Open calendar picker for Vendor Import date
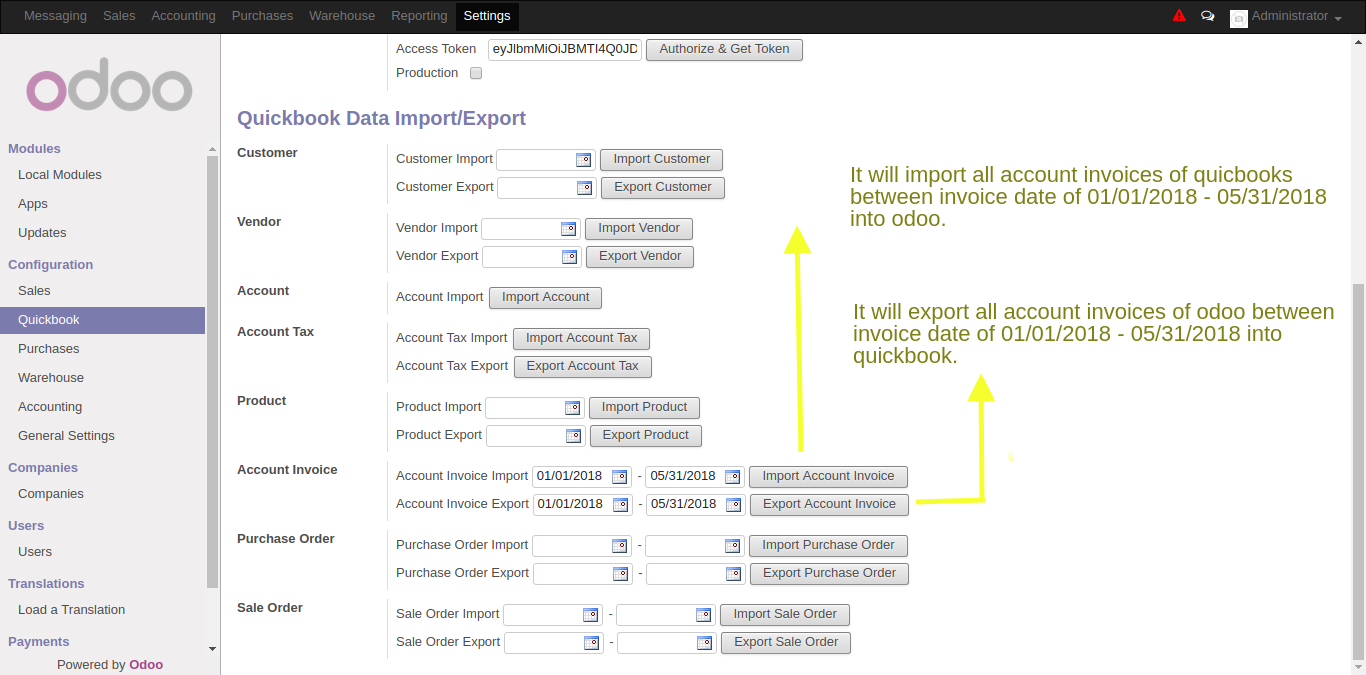This screenshot has width=1366, height=675. [x=568, y=229]
